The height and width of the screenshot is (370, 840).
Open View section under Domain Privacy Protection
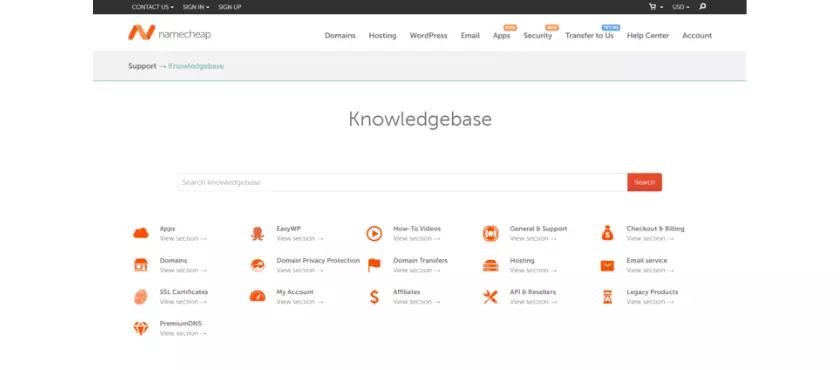click(x=299, y=270)
